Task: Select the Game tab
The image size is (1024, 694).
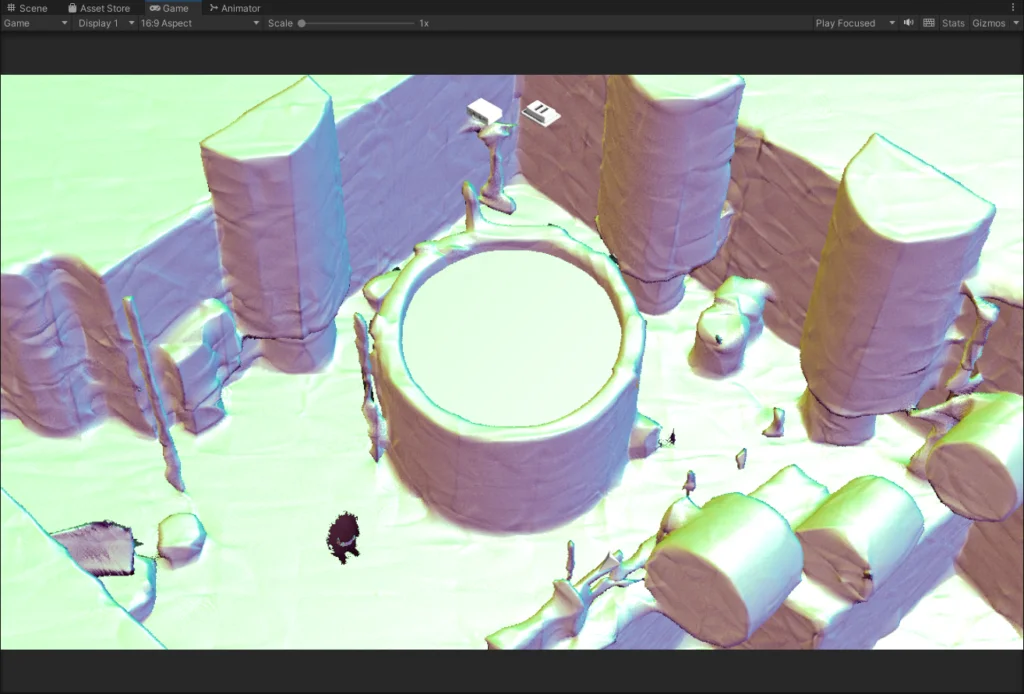Action: coord(169,8)
